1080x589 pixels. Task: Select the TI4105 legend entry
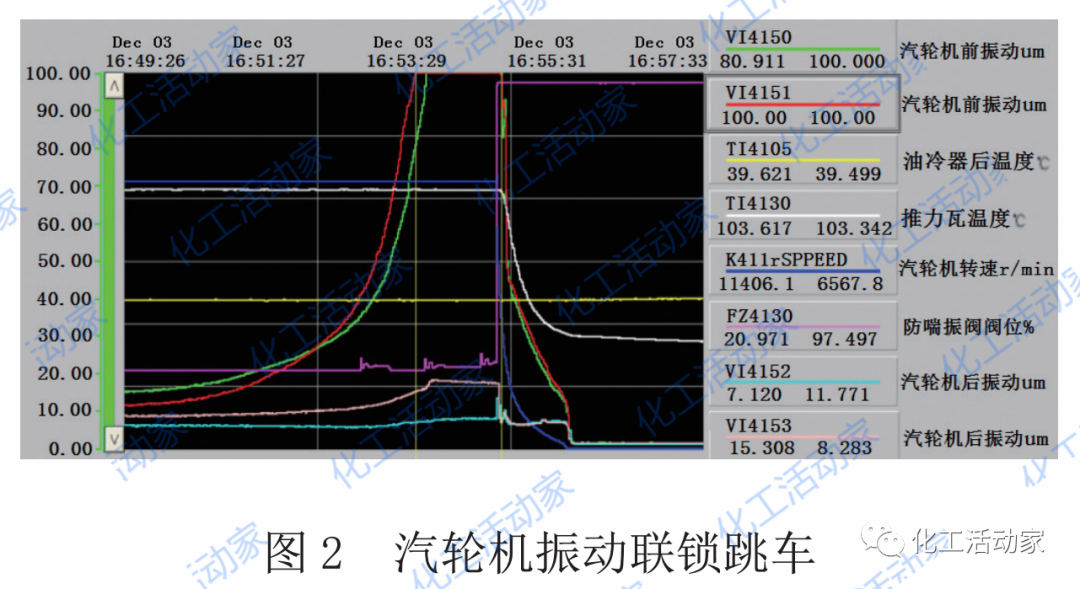click(802, 161)
